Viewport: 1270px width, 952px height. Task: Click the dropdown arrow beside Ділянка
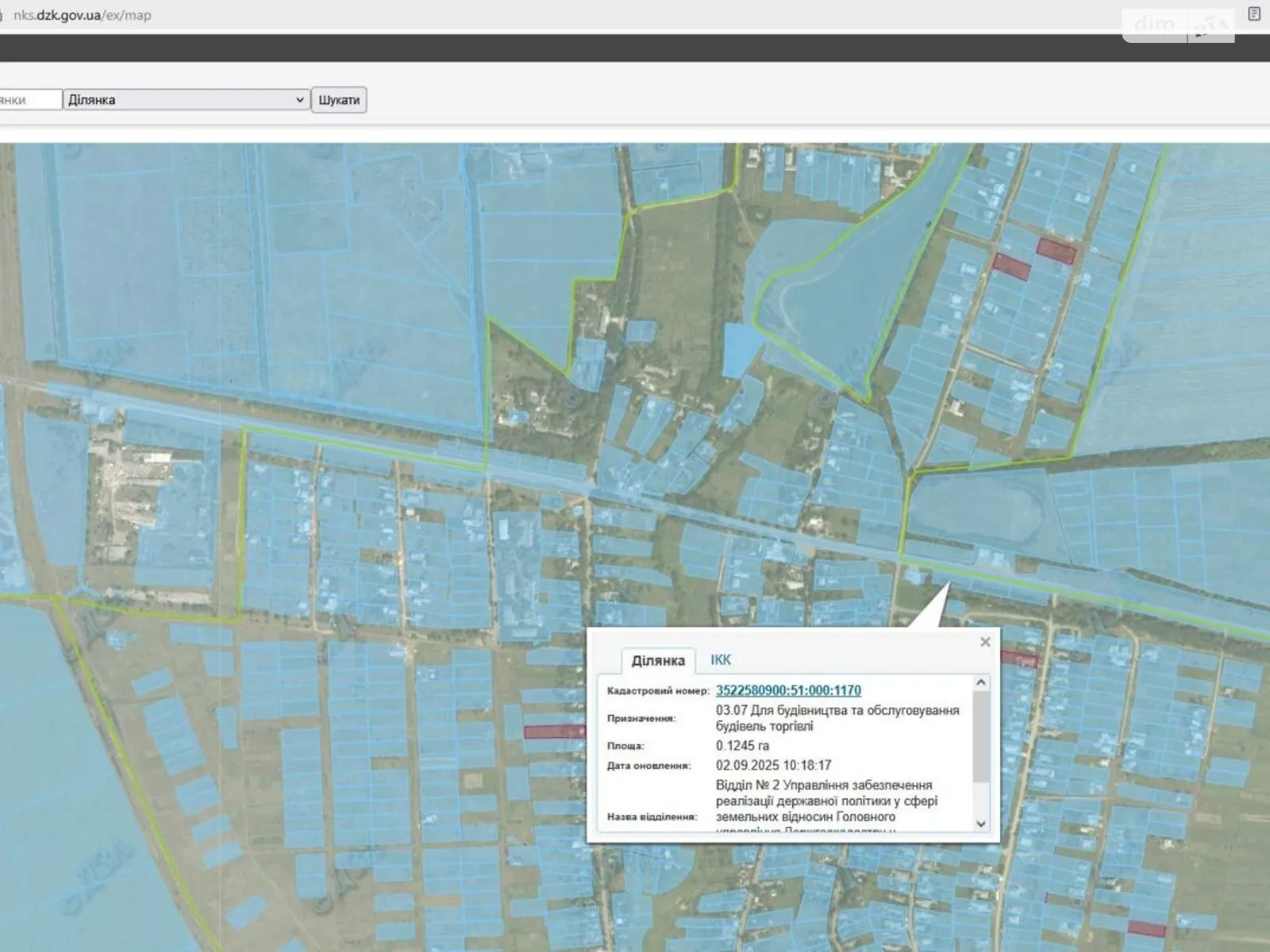coord(299,100)
